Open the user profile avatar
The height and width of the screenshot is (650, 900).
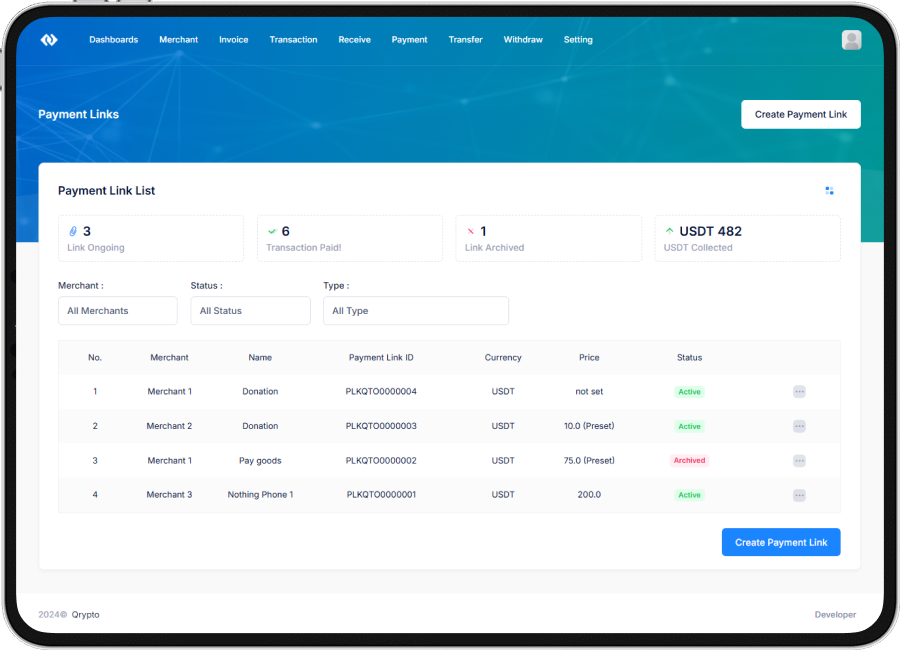(851, 40)
